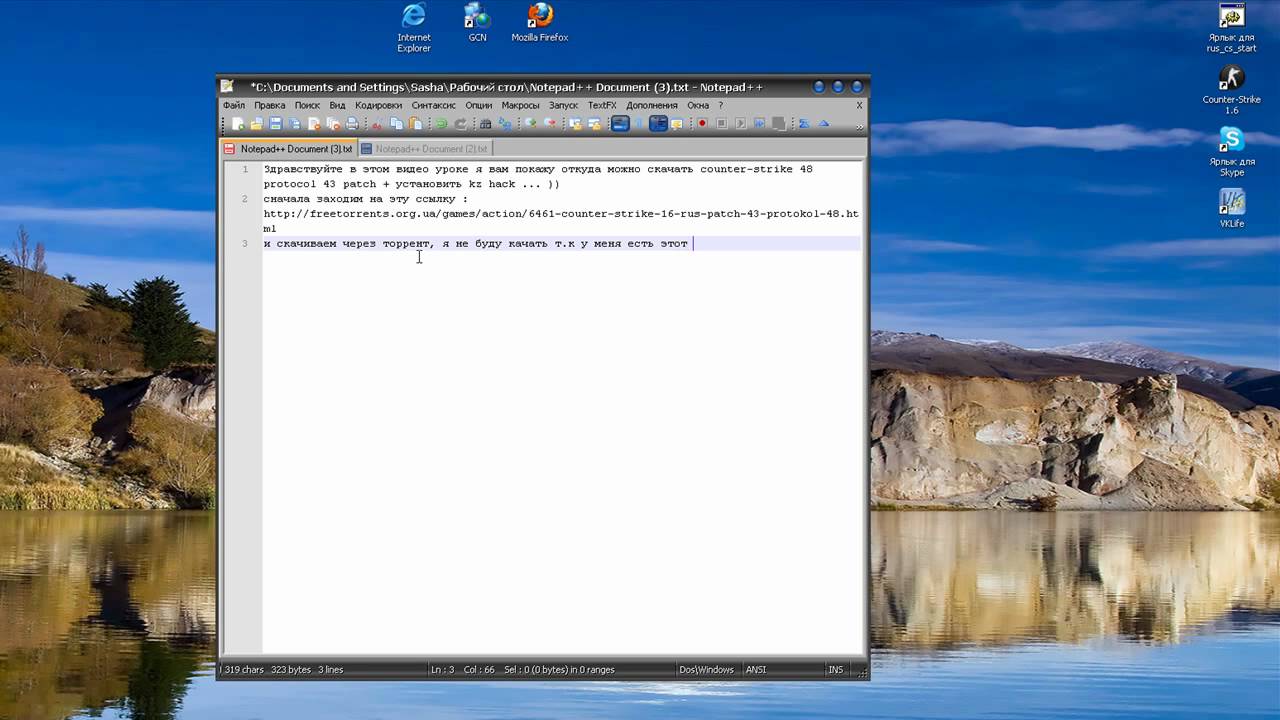Open rus_cs_start desktop shortcut
The height and width of the screenshot is (720, 1280).
coord(1231,28)
